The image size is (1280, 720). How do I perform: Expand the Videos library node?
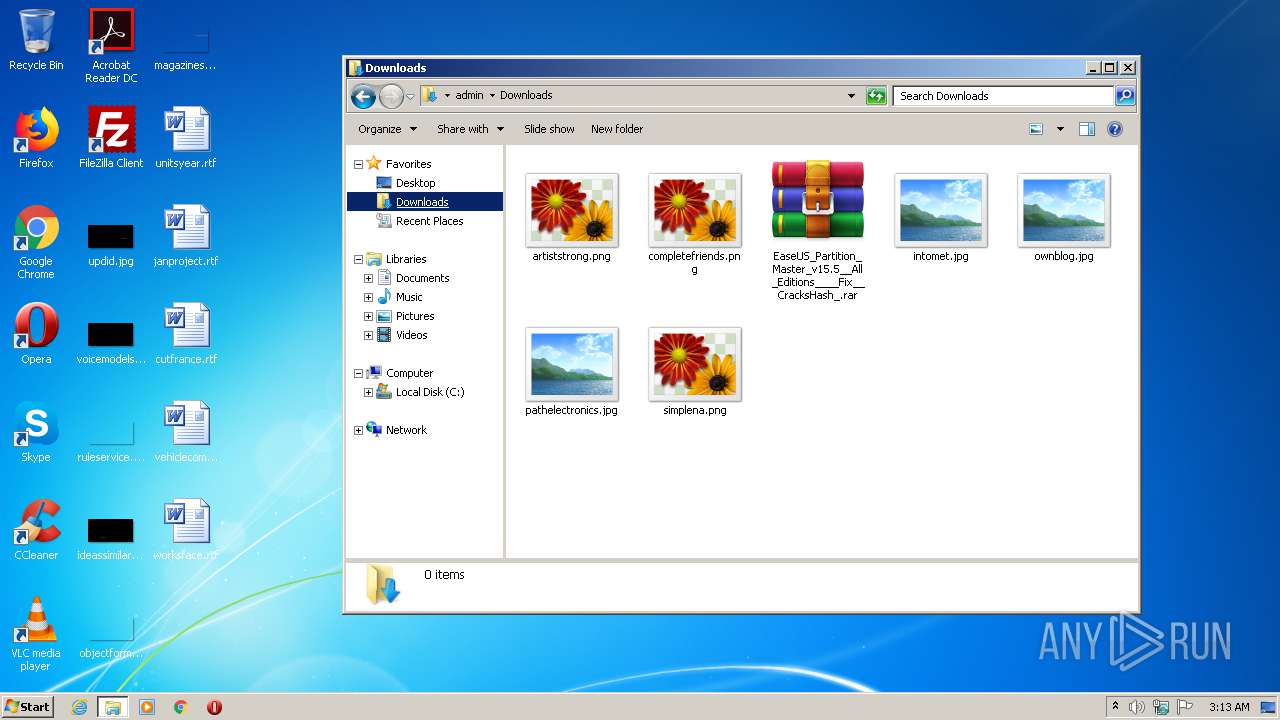368,335
